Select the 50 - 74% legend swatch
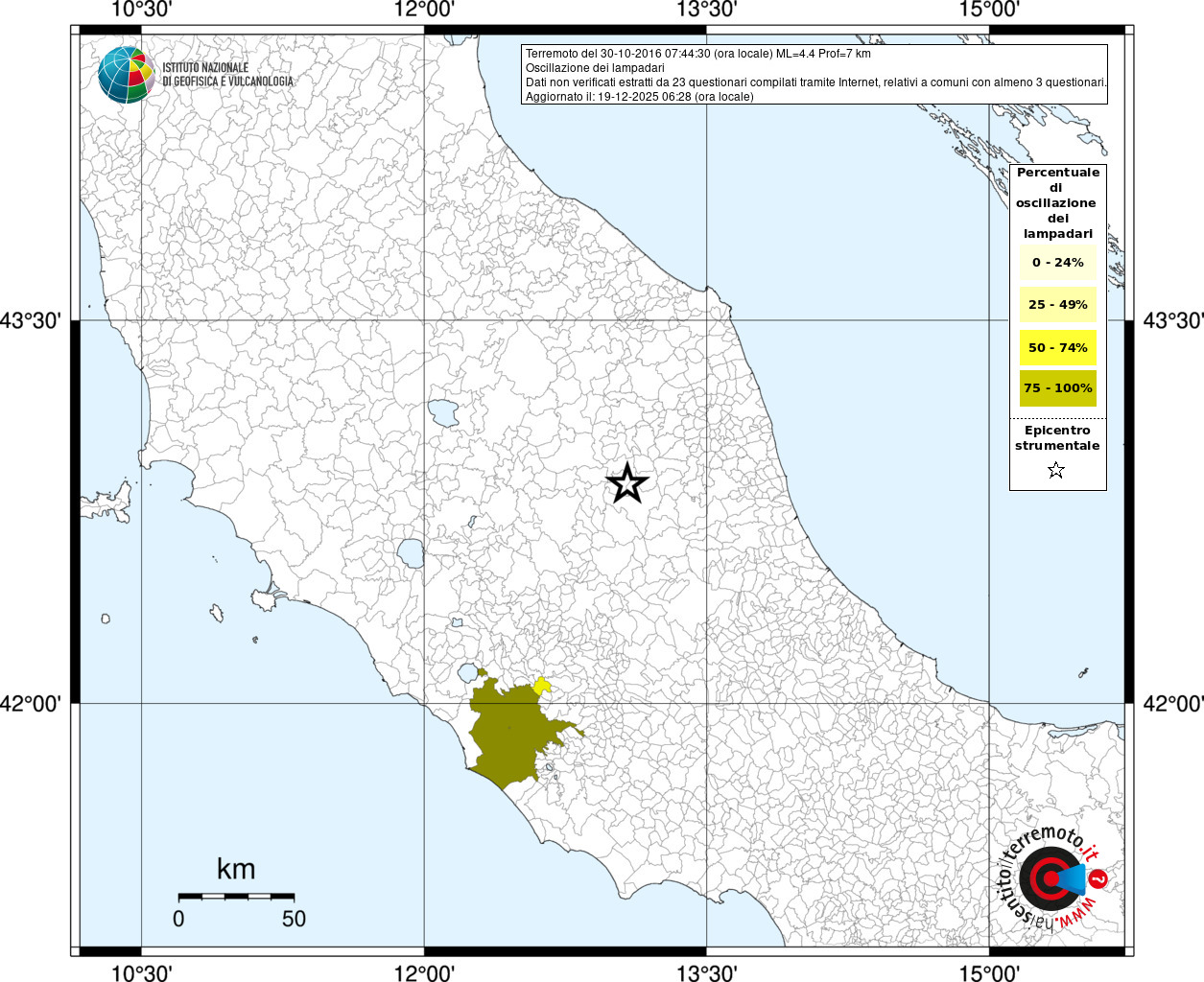The image size is (1204, 982). pos(1058,347)
